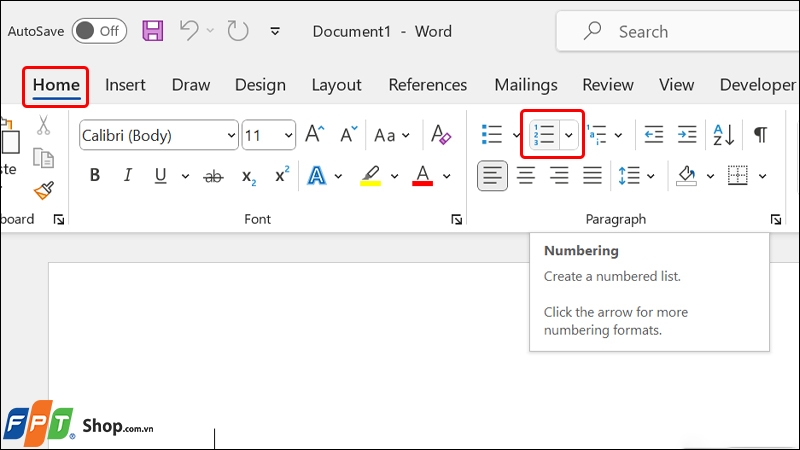The image size is (800, 450).
Task: Create a bulleted list
Action: click(492, 135)
